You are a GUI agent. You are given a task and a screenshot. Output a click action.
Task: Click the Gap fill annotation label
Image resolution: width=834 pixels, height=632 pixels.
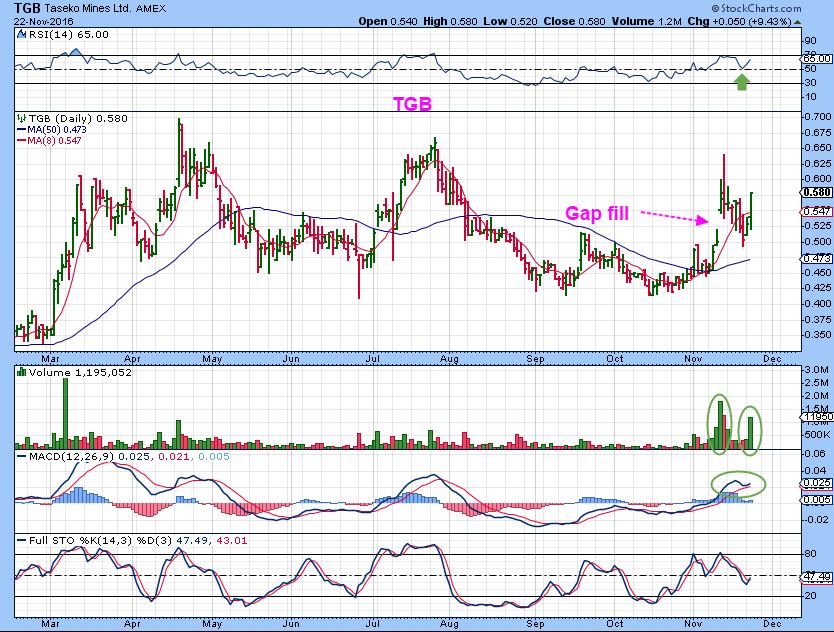point(597,213)
